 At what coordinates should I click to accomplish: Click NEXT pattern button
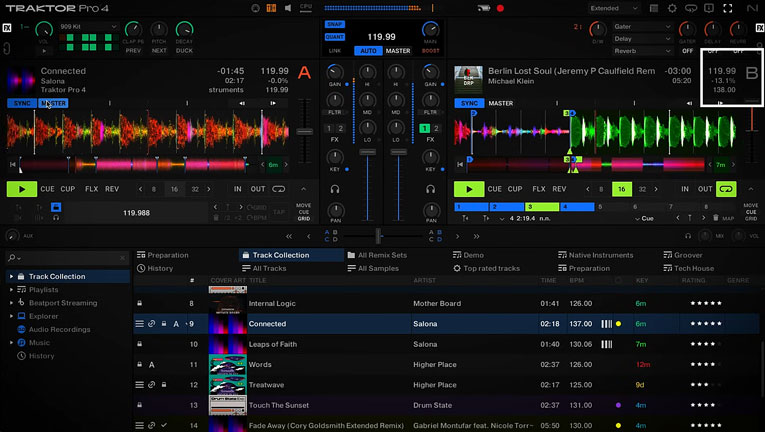[x=159, y=51]
